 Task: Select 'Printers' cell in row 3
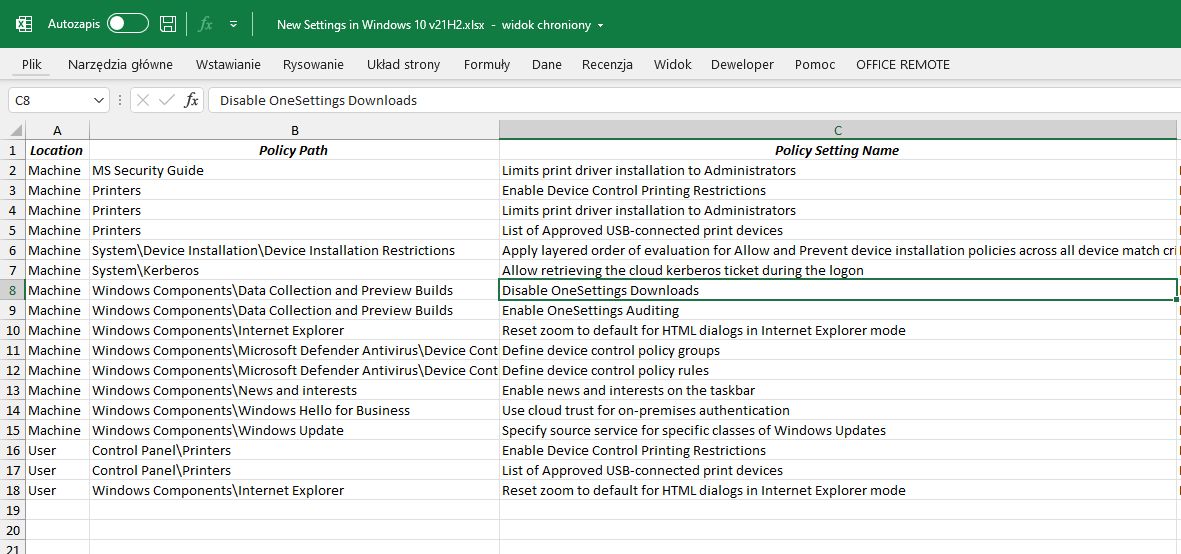pos(294,190)
